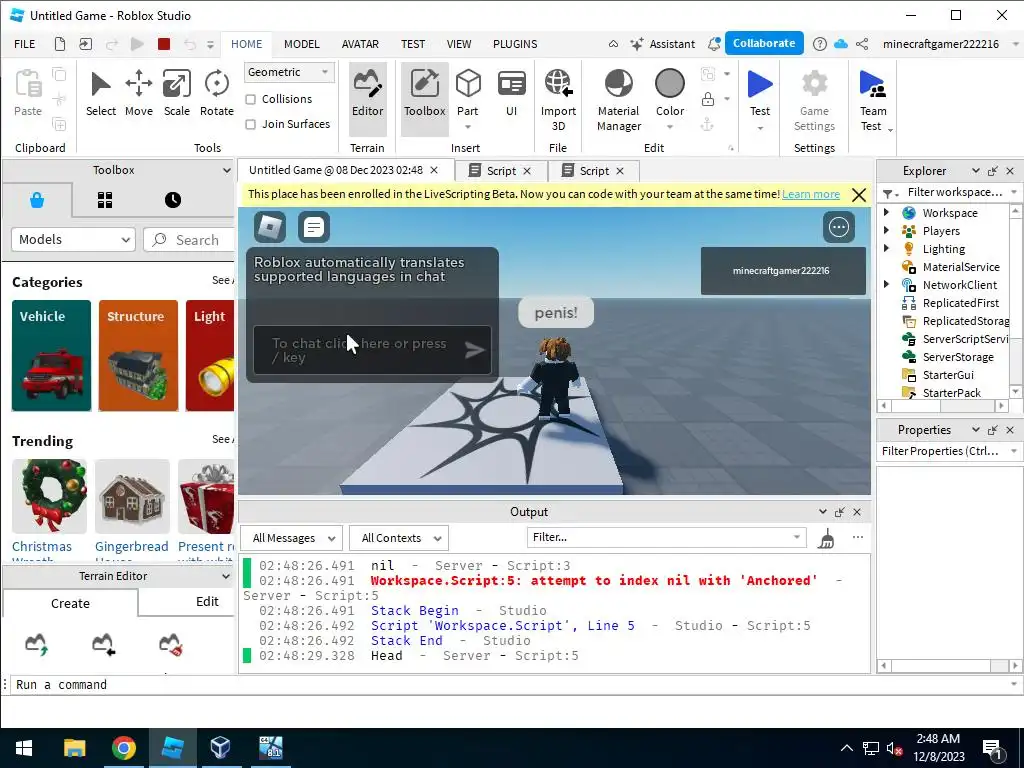1024x768 pixels.
Task: Dismiss the LiveScripting Beta banner
Action: [859, 195]
